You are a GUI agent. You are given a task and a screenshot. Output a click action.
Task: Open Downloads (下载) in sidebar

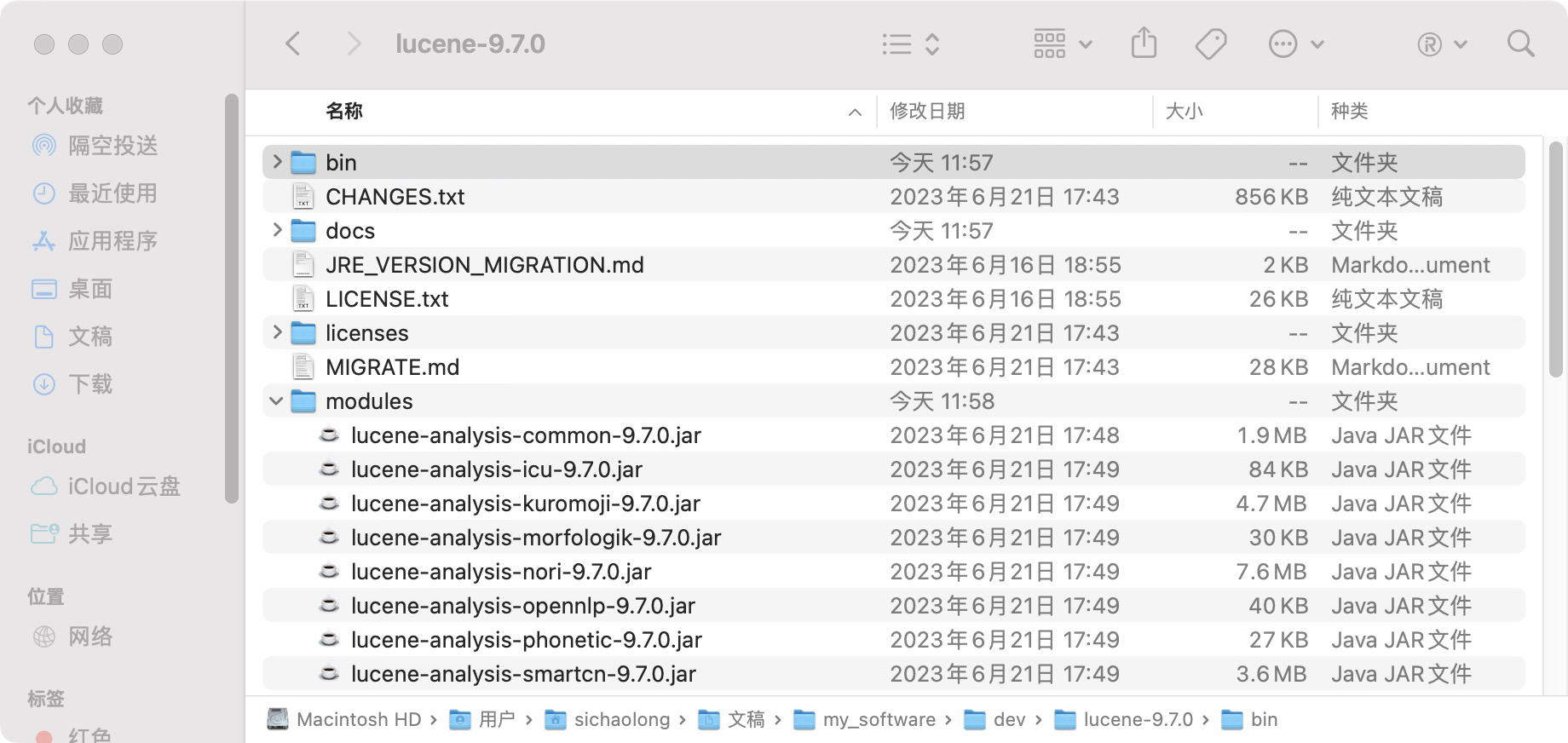(x=72, y=384)
